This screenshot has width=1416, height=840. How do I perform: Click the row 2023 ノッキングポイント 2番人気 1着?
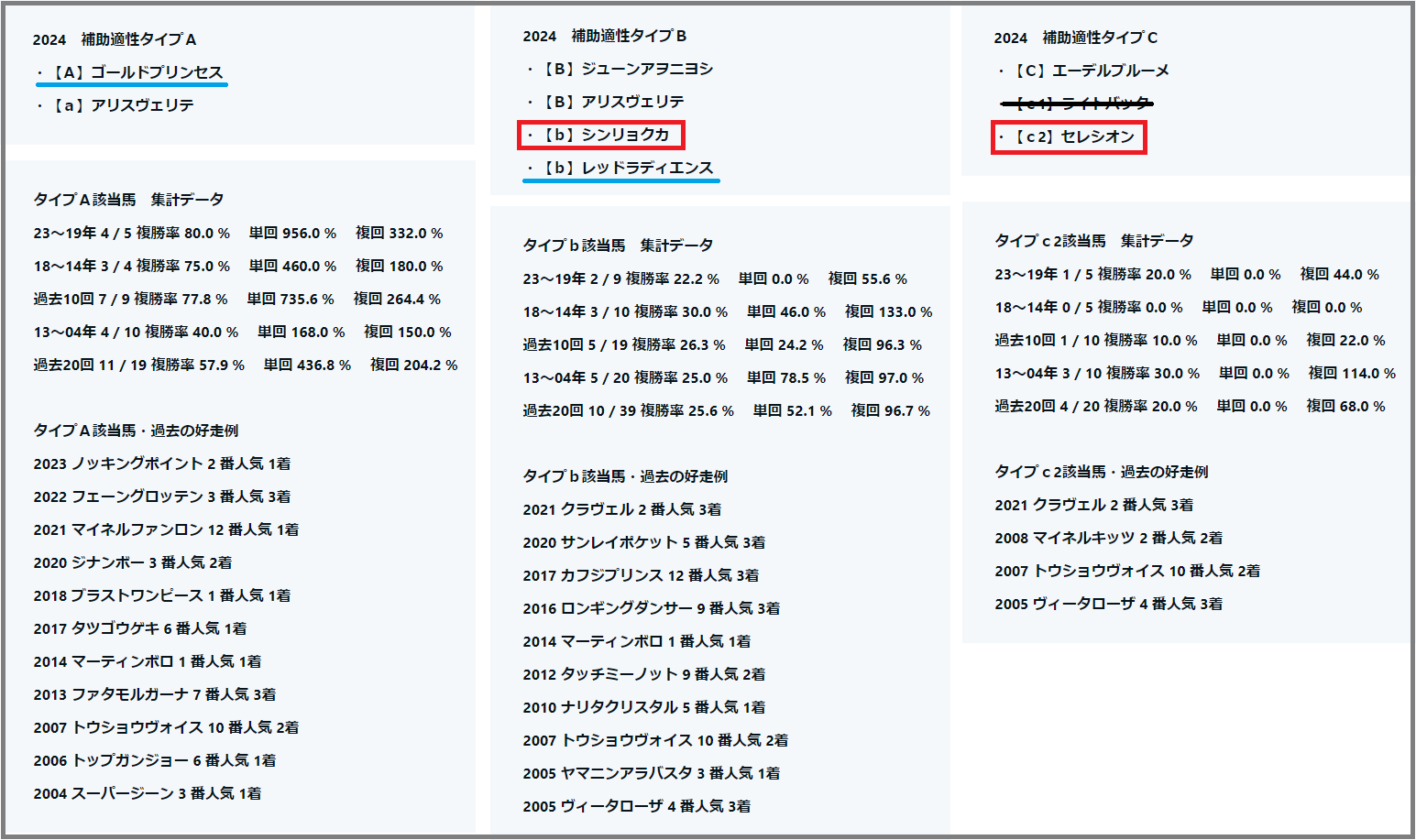coord(162,464)
